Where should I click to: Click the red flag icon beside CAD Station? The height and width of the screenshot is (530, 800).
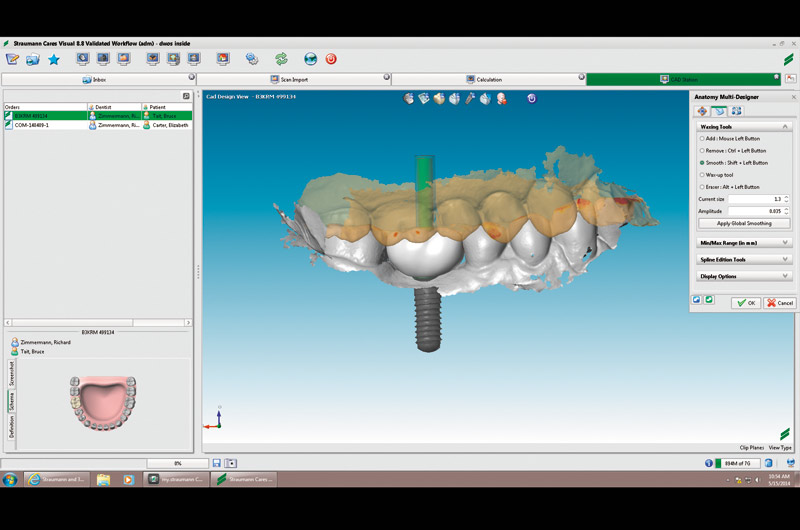tap(790, 79)
